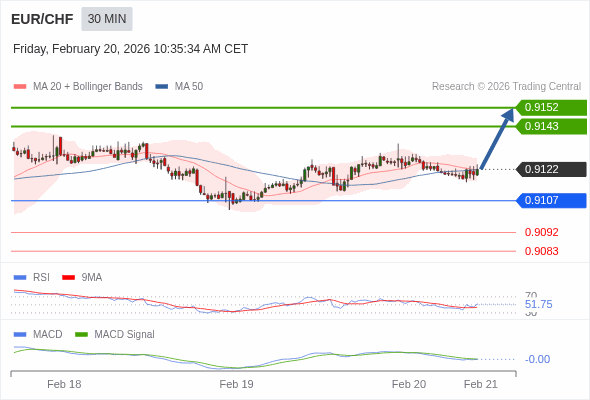This screenshot has height=400, width=590.
Task: Click the MACD legend label
Action: coord(48,335)
